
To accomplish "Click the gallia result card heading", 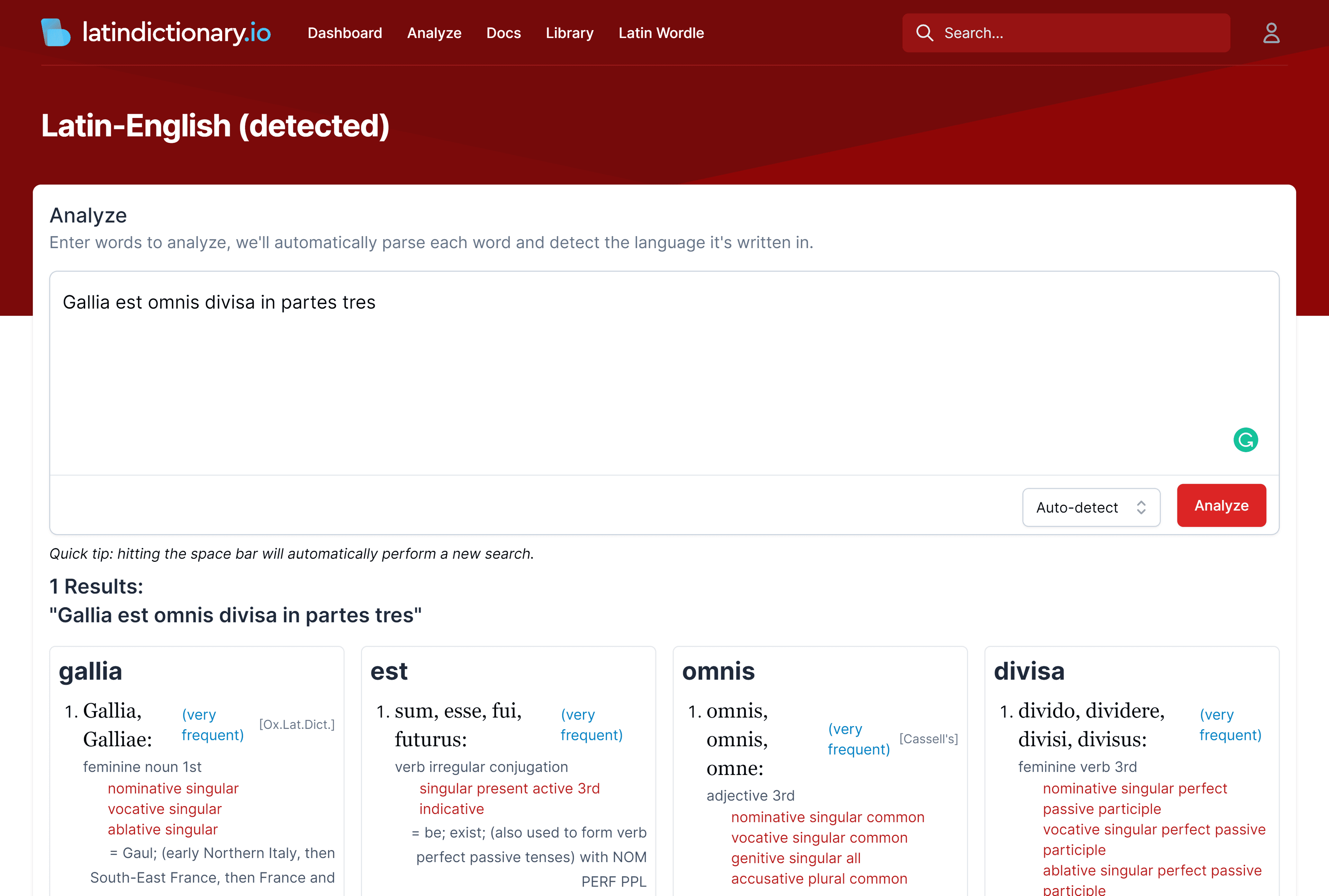I will click(90, 671).
